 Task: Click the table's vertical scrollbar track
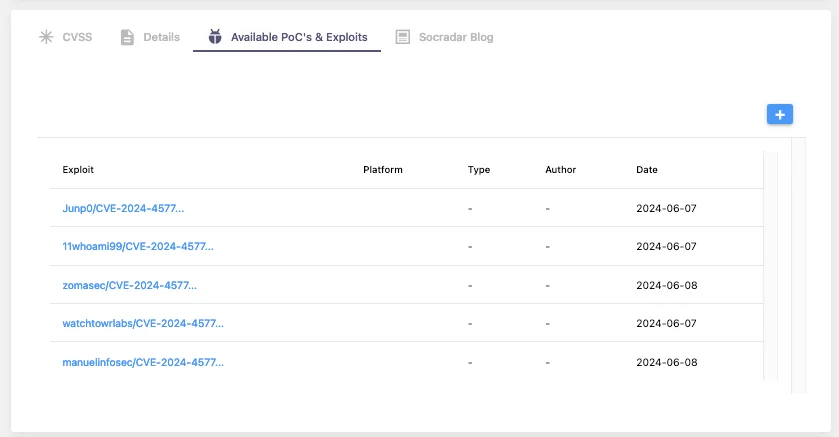click(771, 266)
